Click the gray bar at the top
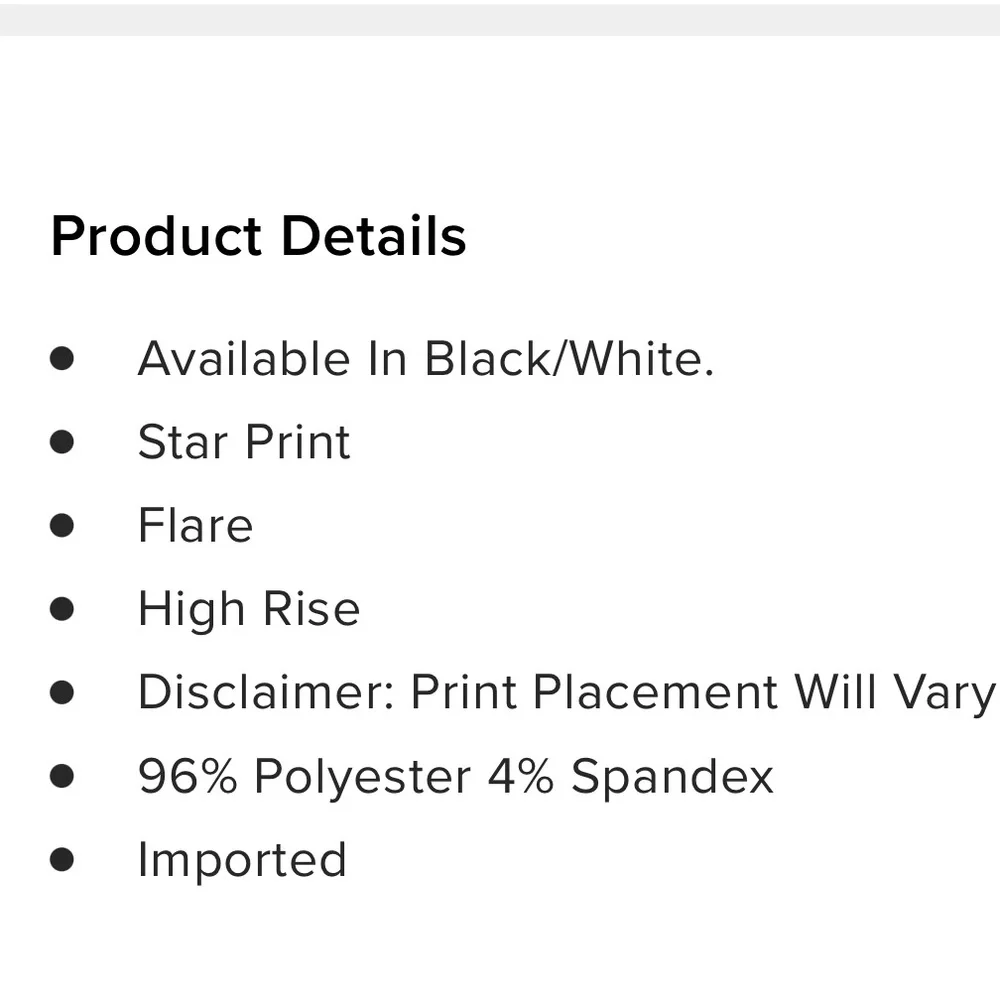Viewport: 1000px width, 1000px height. [x=500, y=19]
